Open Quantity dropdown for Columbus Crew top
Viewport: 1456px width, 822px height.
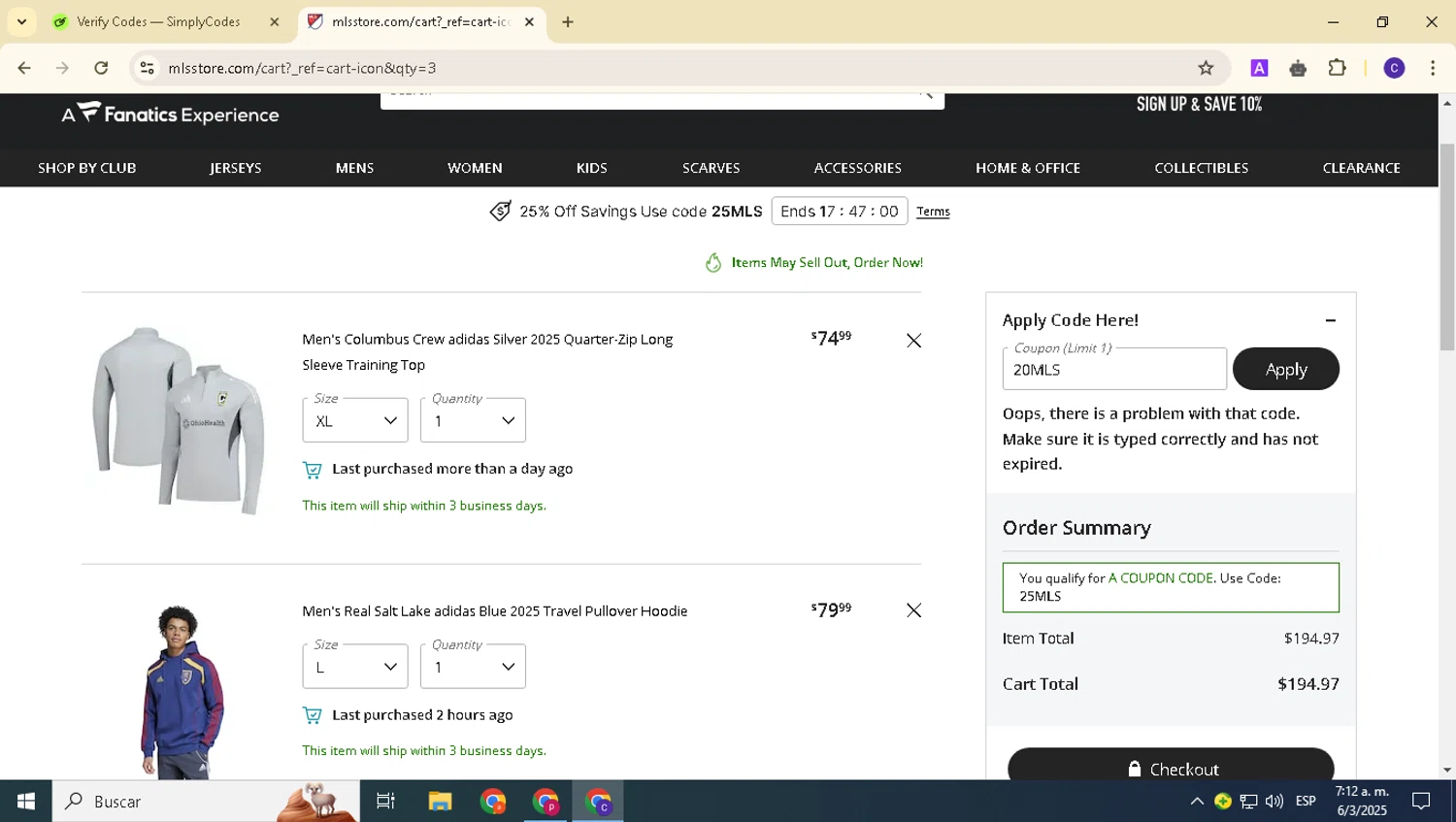tap(473, 420)
